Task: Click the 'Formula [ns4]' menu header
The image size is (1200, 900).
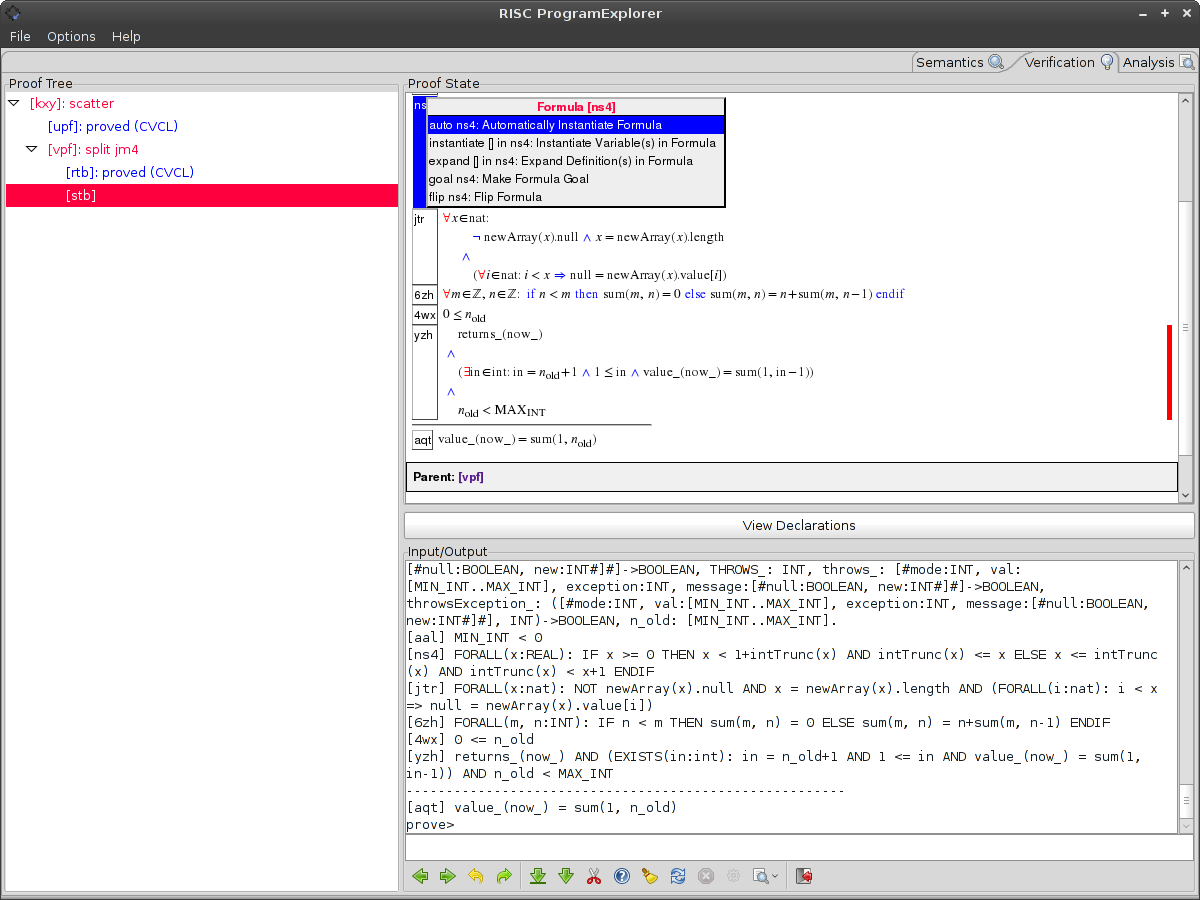Action: coord(576,107)
